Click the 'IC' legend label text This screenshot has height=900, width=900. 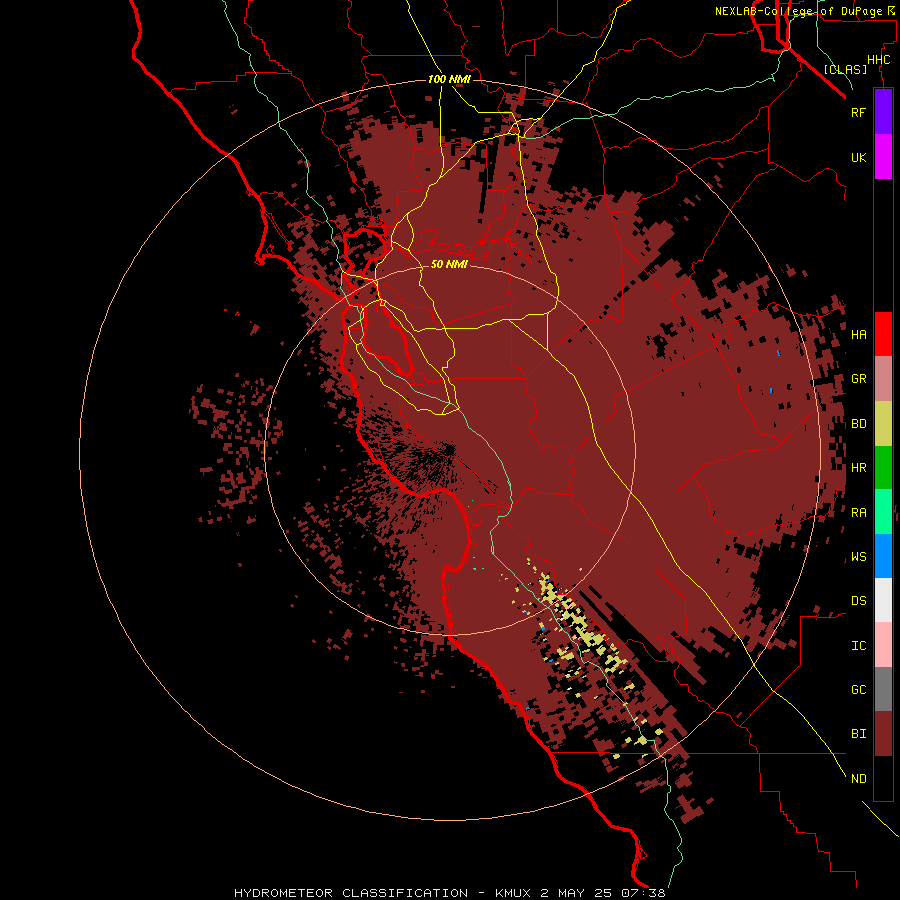858,645
